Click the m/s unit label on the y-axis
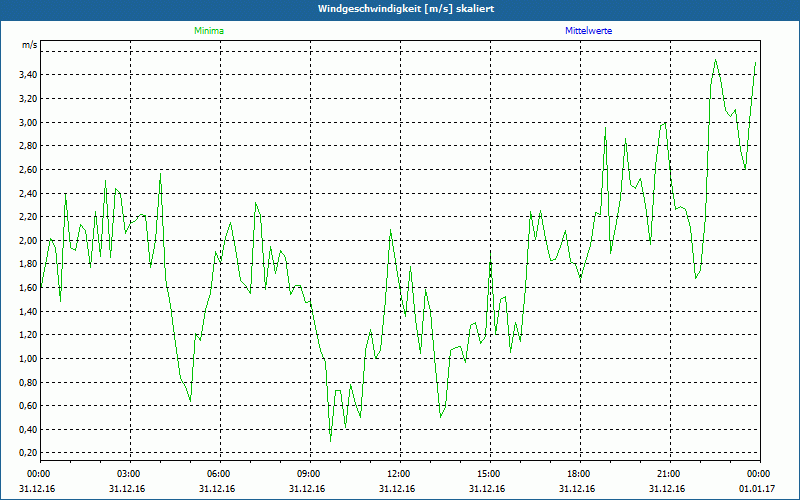This screenshot has width=800, height=500. pyautogui.click(x=29, y=45)
